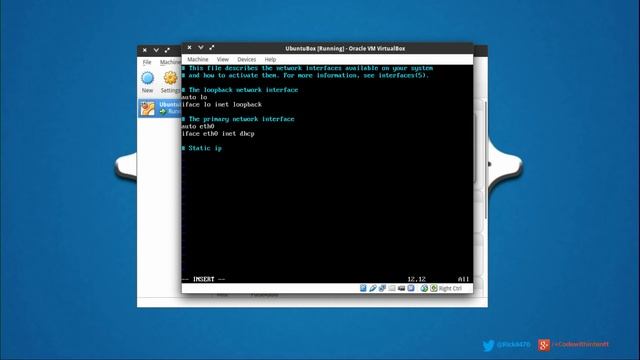Click 'The primary network interface' comment
The width and height of the screenshot is (640, 360).
(238, 119)
